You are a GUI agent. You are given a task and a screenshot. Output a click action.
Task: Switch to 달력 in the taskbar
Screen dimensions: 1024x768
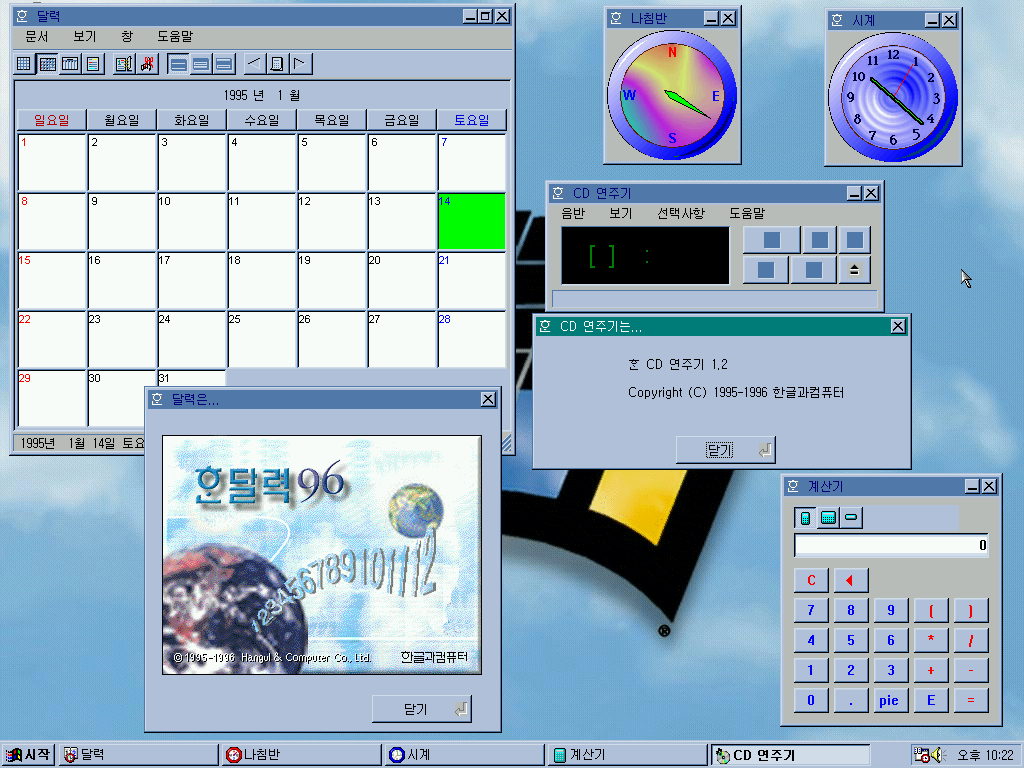click(x=138, y=755)
